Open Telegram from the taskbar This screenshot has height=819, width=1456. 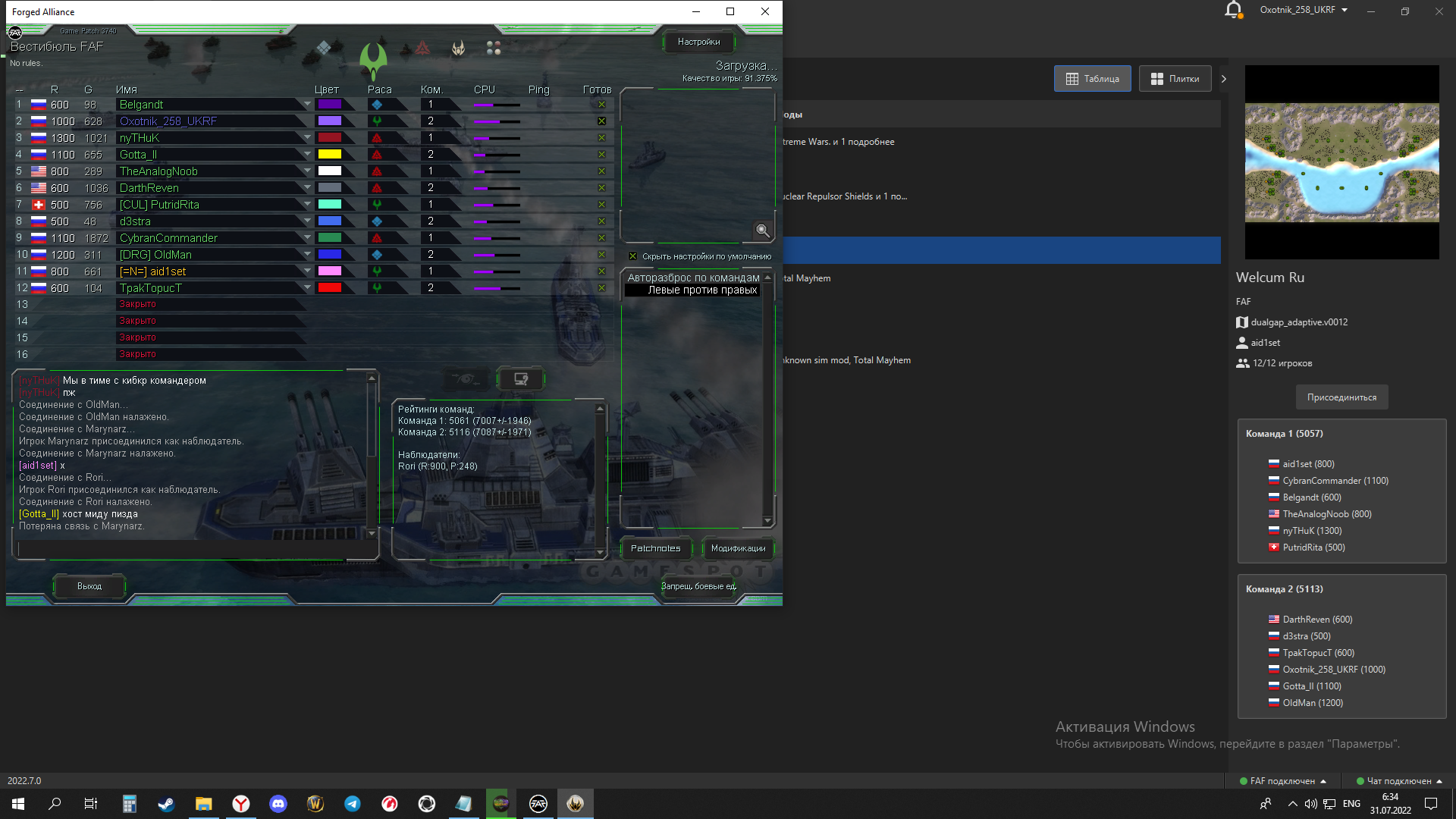pos(353,804)
